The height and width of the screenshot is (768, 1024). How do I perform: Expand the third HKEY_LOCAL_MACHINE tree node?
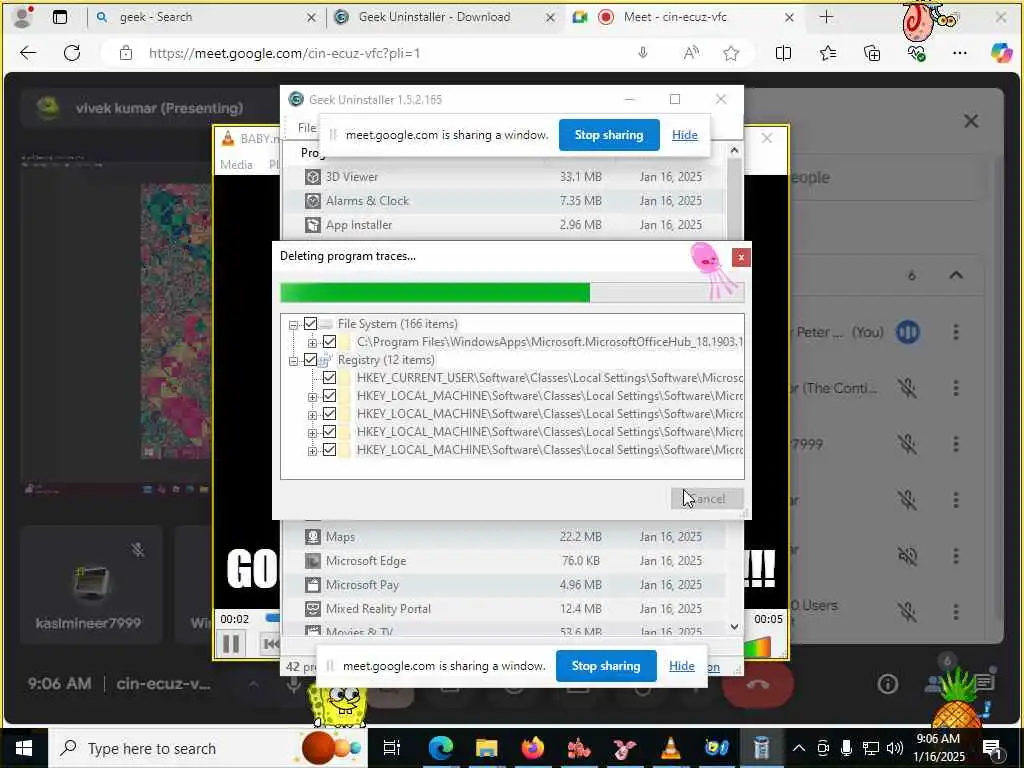point(312,433)
